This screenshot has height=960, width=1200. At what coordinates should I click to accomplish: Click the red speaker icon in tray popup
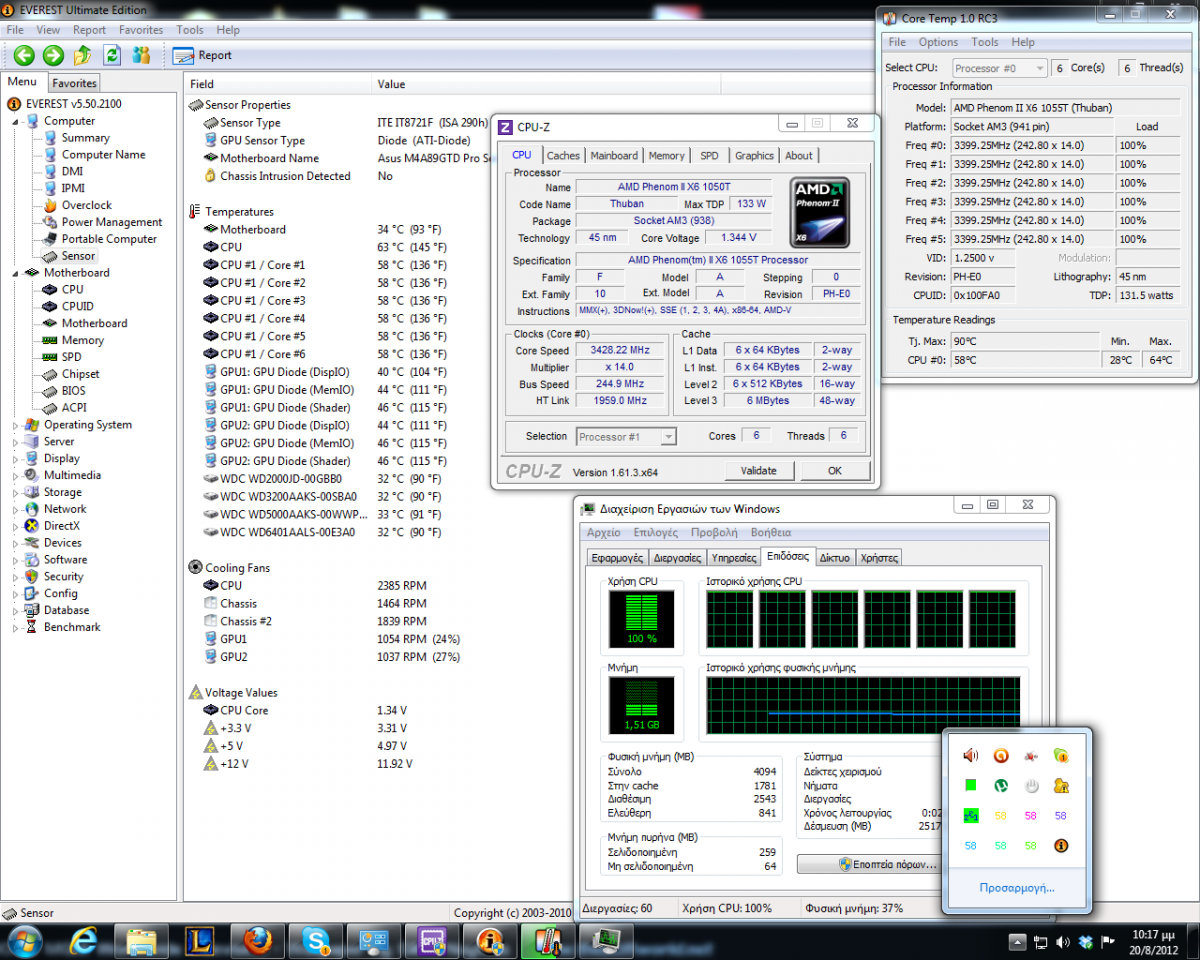969,755
